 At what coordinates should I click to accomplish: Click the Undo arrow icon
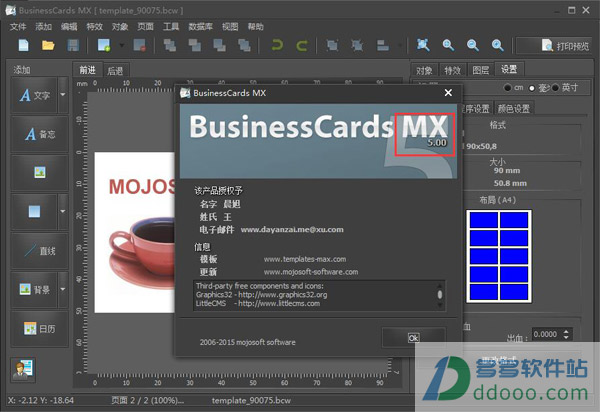point(277,45)
